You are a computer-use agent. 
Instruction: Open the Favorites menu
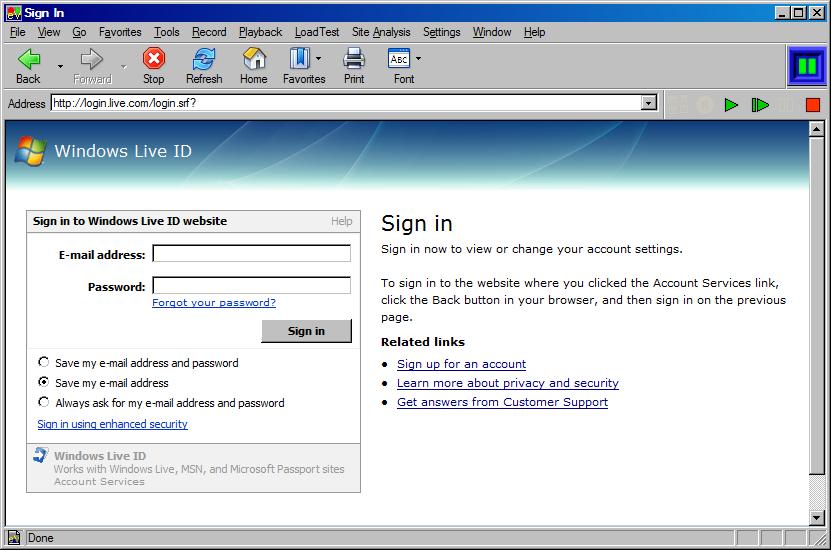pyautogui.click(x=120, y=32)
